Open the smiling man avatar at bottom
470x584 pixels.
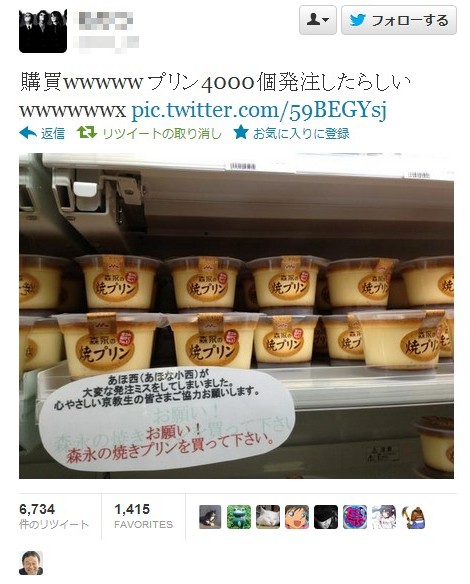31,563
